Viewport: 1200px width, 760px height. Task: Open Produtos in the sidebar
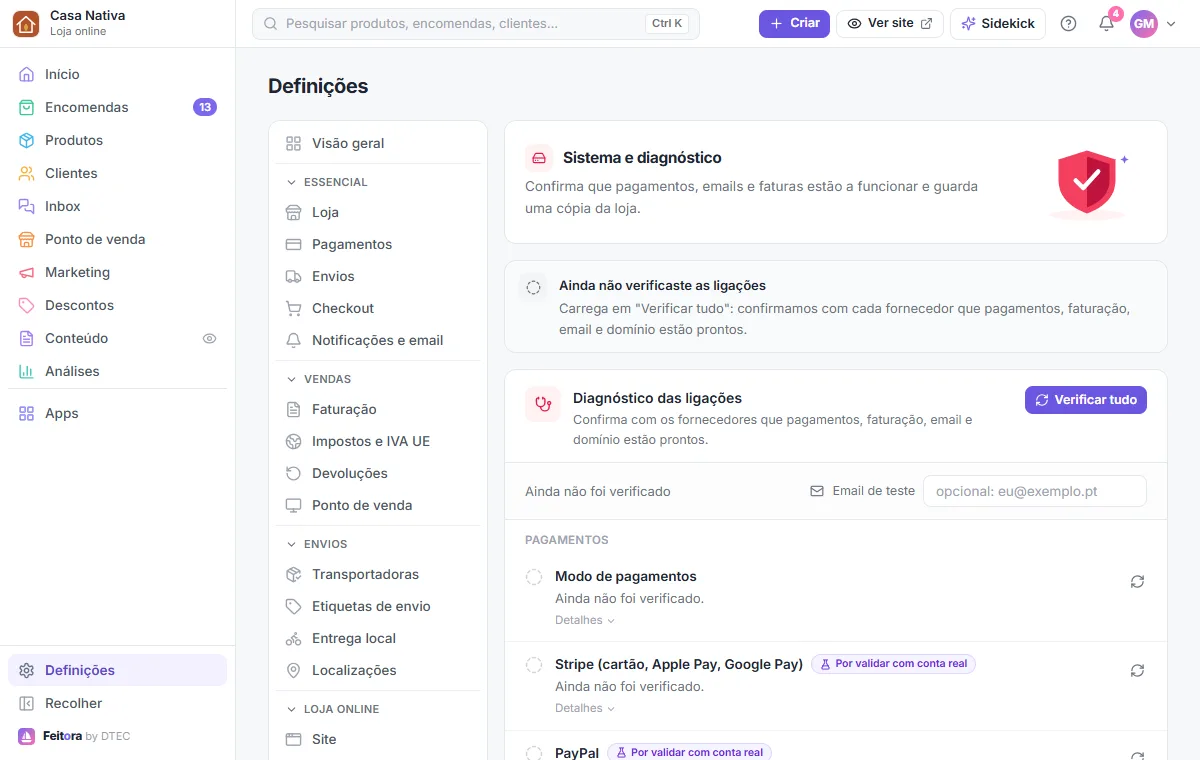tap(117, 140)
